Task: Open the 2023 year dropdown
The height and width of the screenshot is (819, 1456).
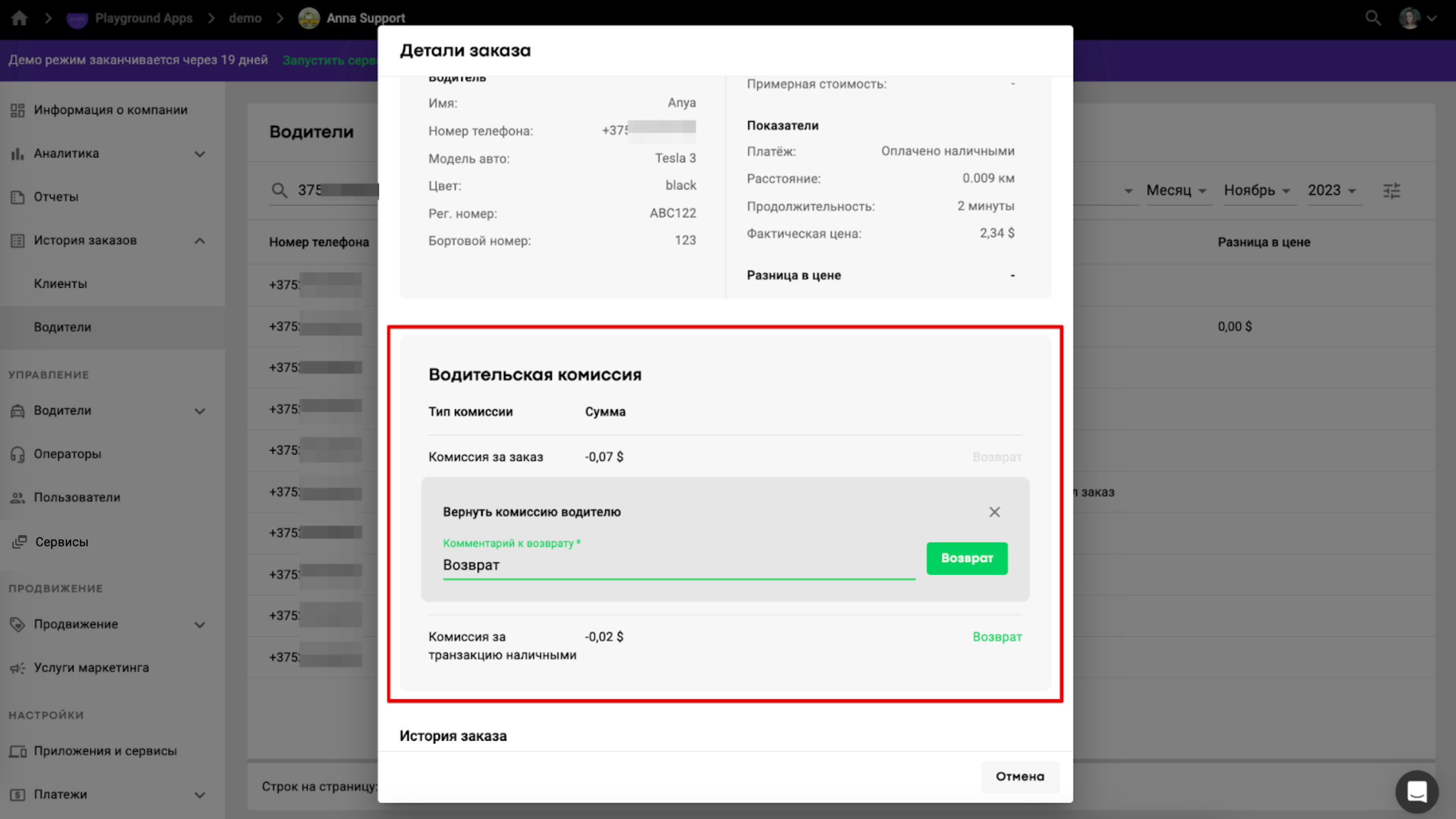Action: (1331, 190)
